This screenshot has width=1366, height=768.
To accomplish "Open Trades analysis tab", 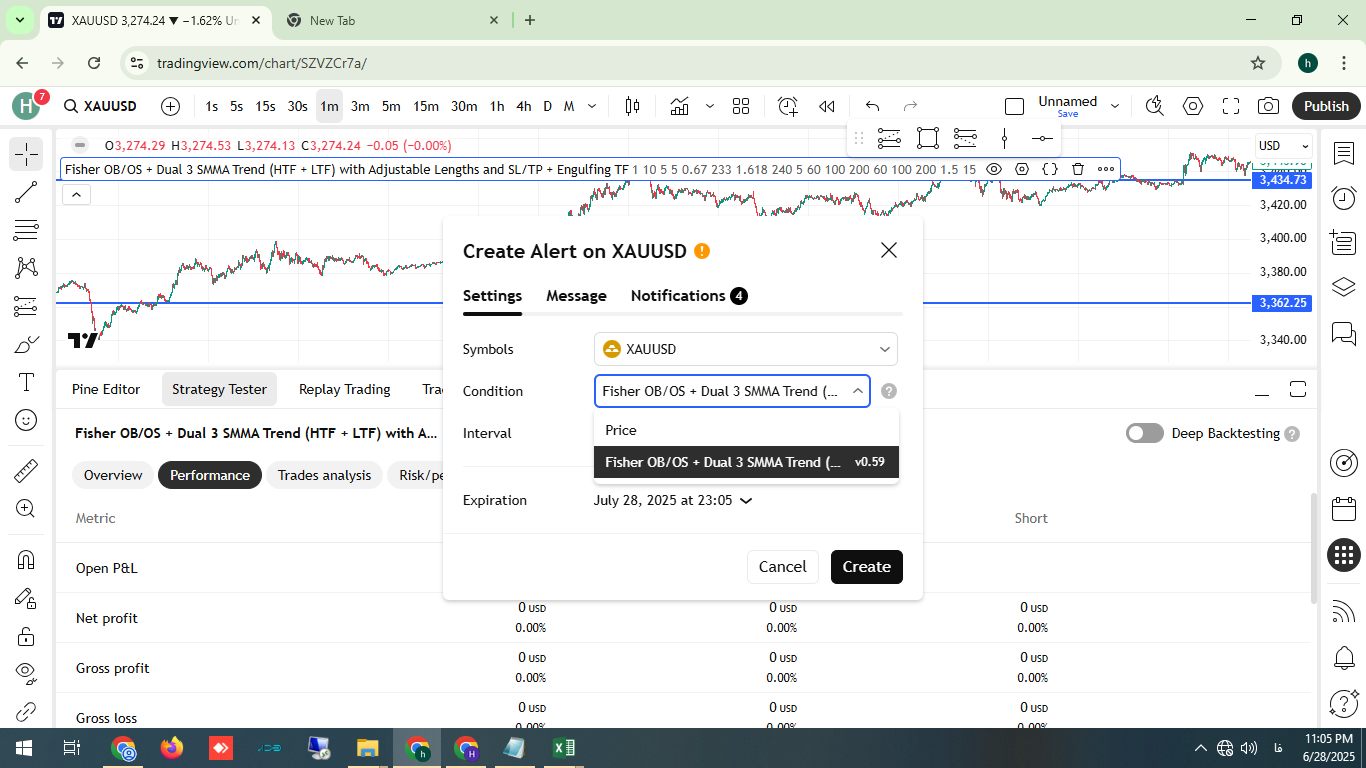I will 324,475.
